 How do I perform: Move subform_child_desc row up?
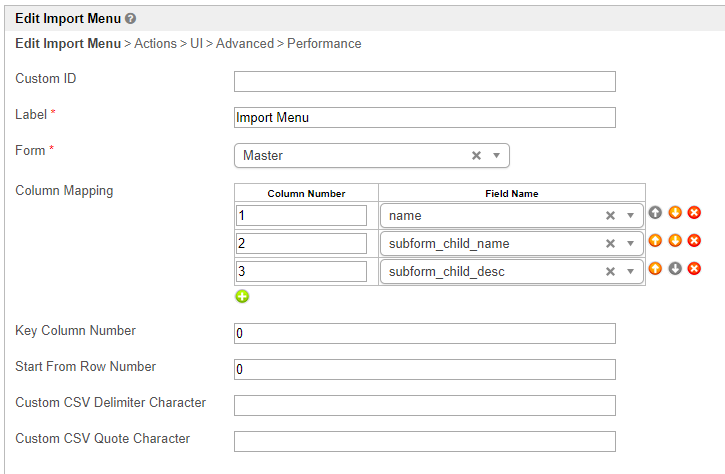(x=656, y=269)
